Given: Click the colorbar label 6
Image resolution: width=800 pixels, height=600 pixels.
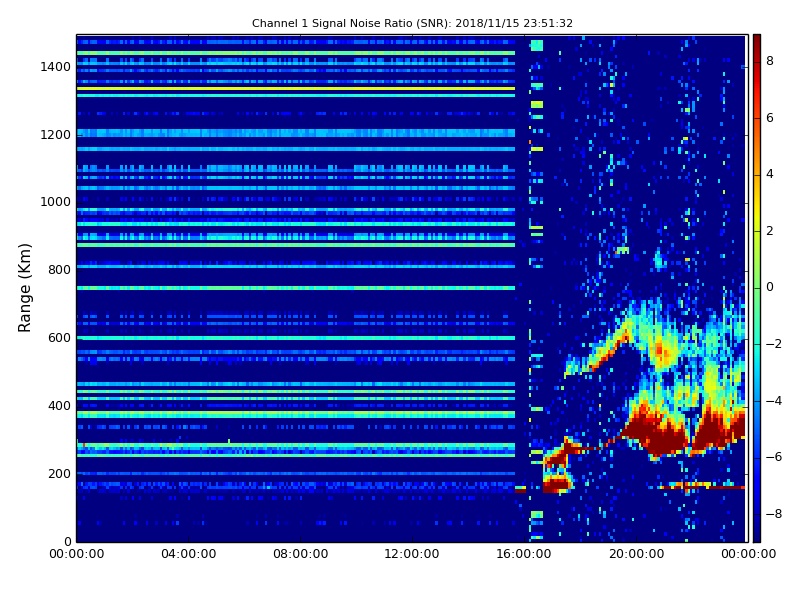Looking at the screenshot, I should tap(770, 118).
